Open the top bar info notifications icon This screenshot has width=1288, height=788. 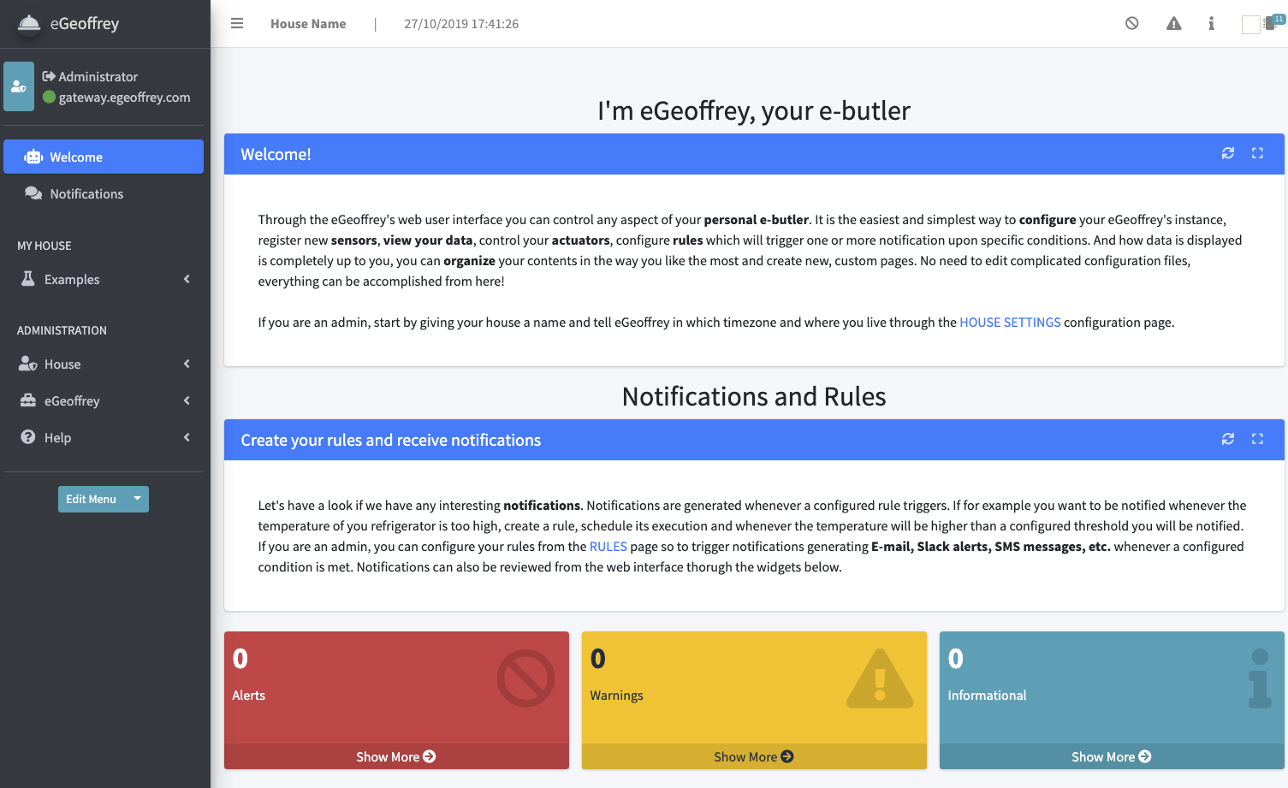pos(1211,24)
